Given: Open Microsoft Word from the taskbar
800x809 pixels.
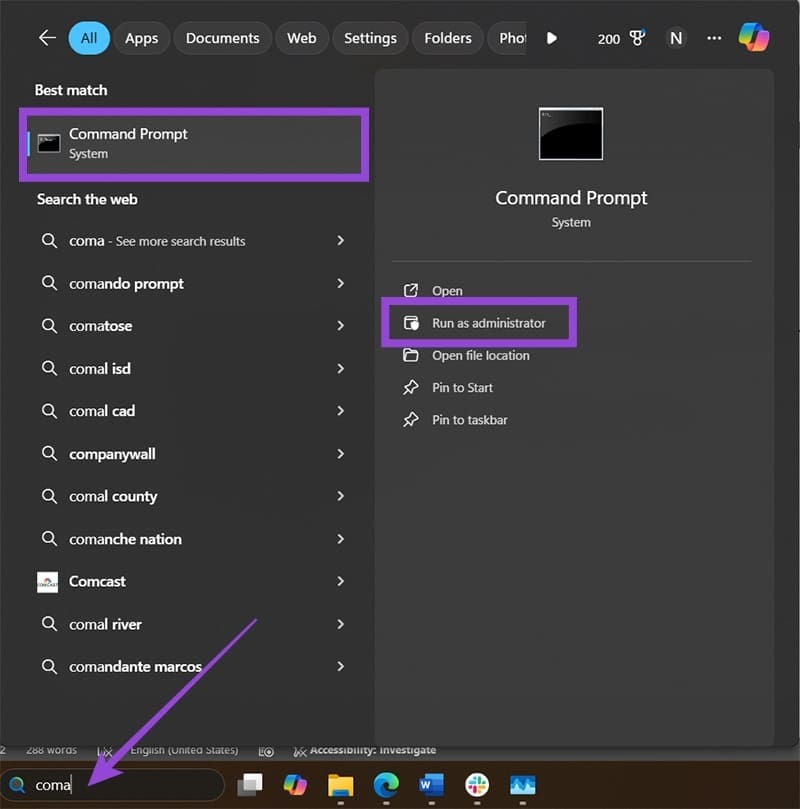Looking at the screenshot, I should (430, 785).
